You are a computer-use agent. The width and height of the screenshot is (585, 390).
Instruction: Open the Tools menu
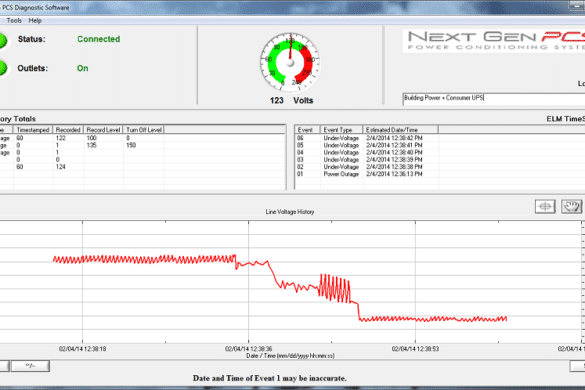[14, 21]
